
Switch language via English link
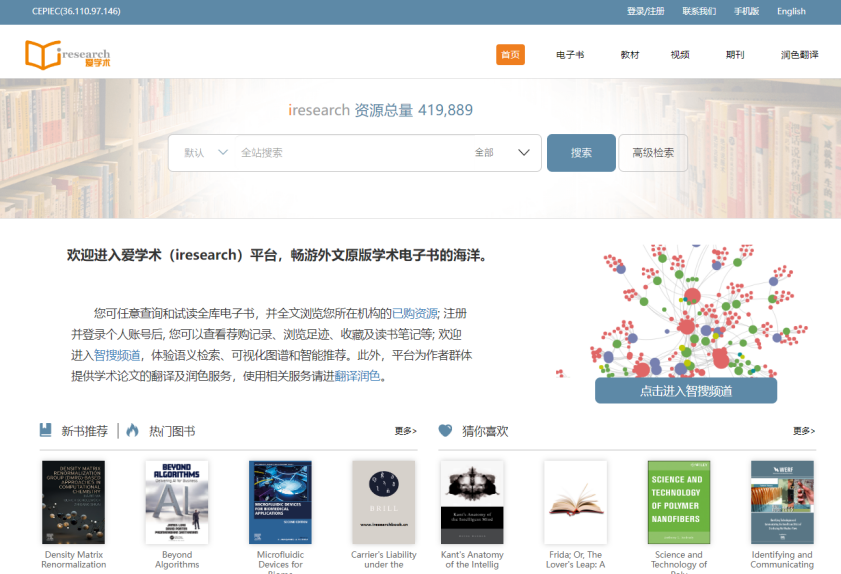[791, 11]
